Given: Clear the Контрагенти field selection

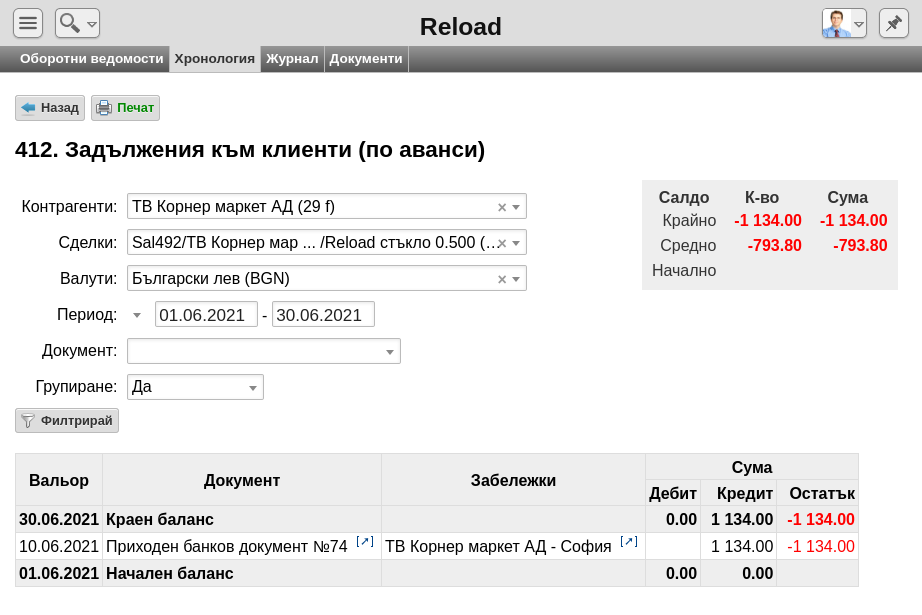Looking at the screenshot, I should point(502,207).
